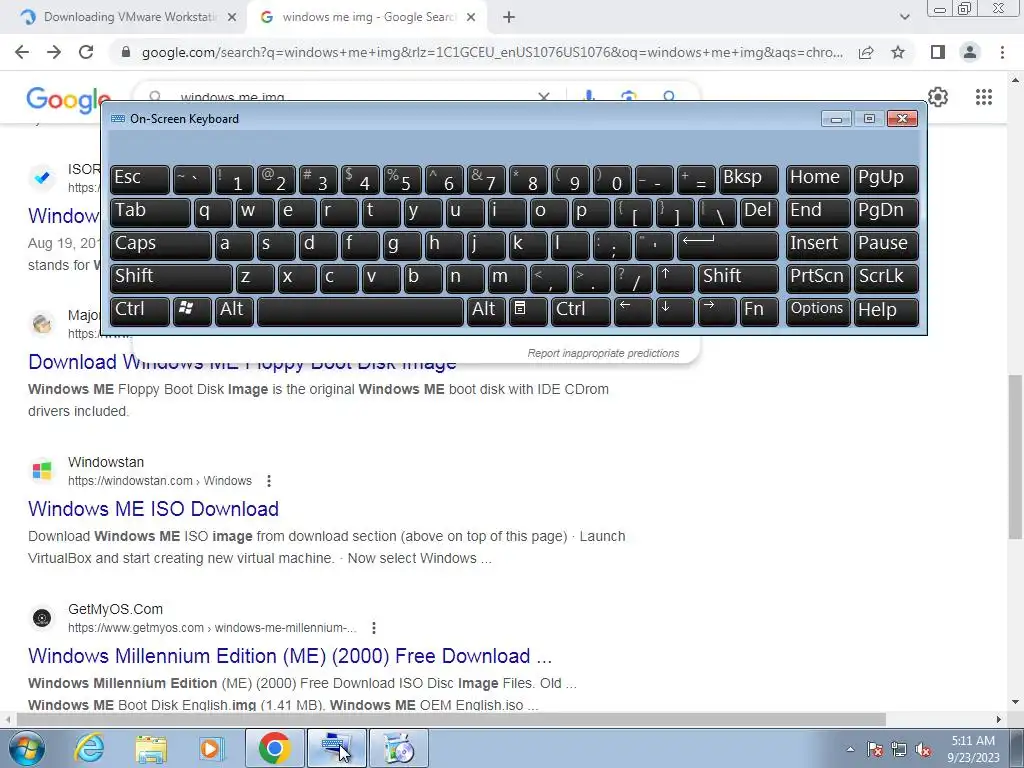Viewport: 1024px width, 768px height.
Task: Open Windows Millennium Edition Free Download link
Action: coord(290,656)
